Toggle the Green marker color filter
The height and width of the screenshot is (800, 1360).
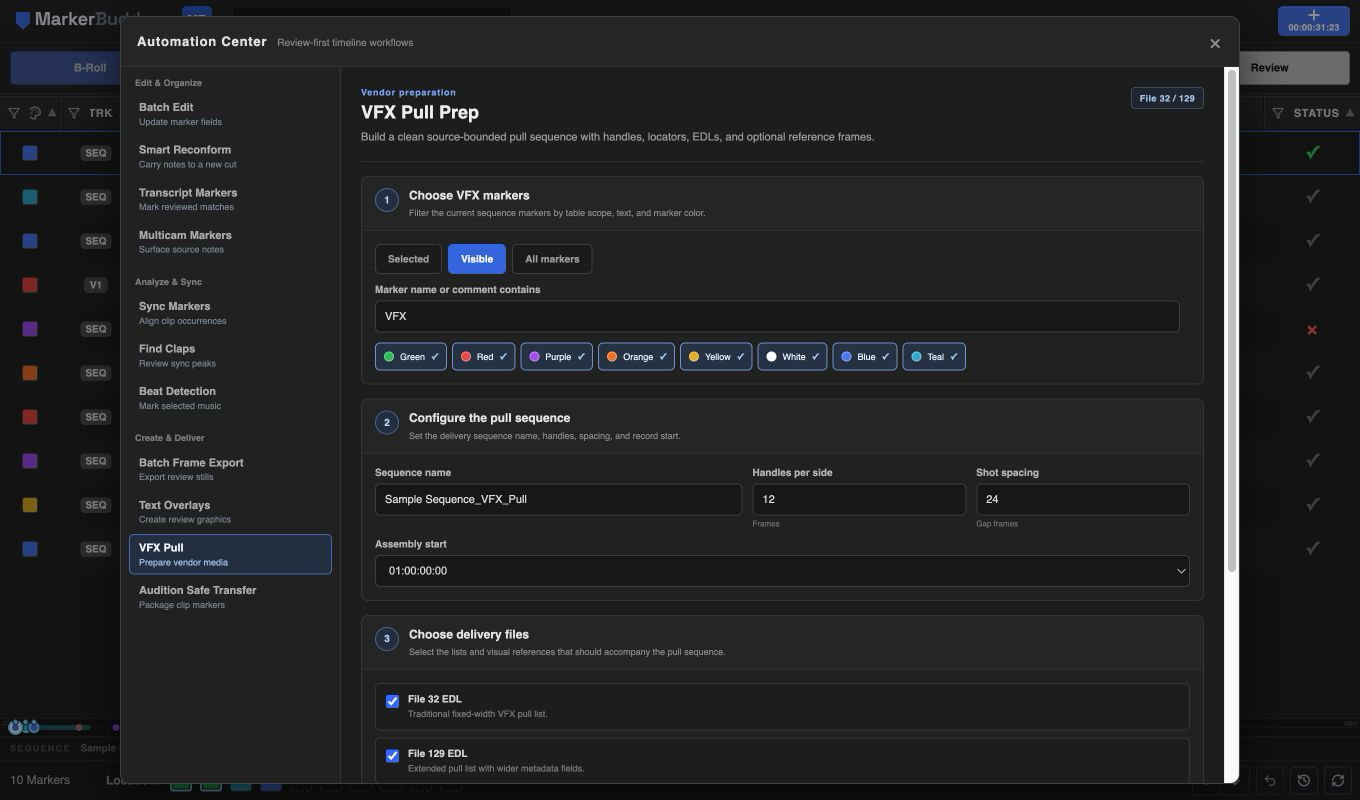(411, 357)
